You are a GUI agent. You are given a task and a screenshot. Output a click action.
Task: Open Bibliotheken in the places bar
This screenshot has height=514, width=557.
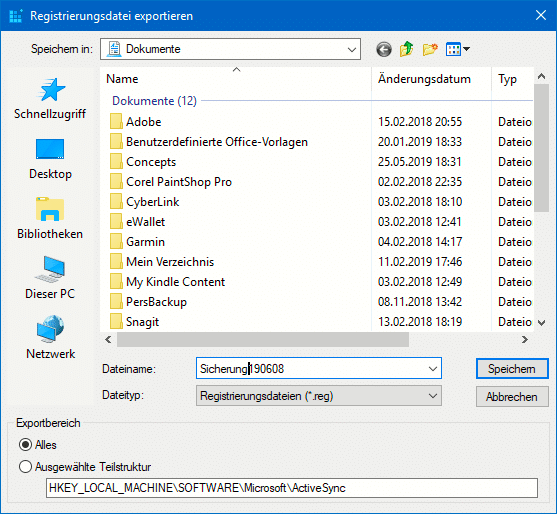(50, 218)
